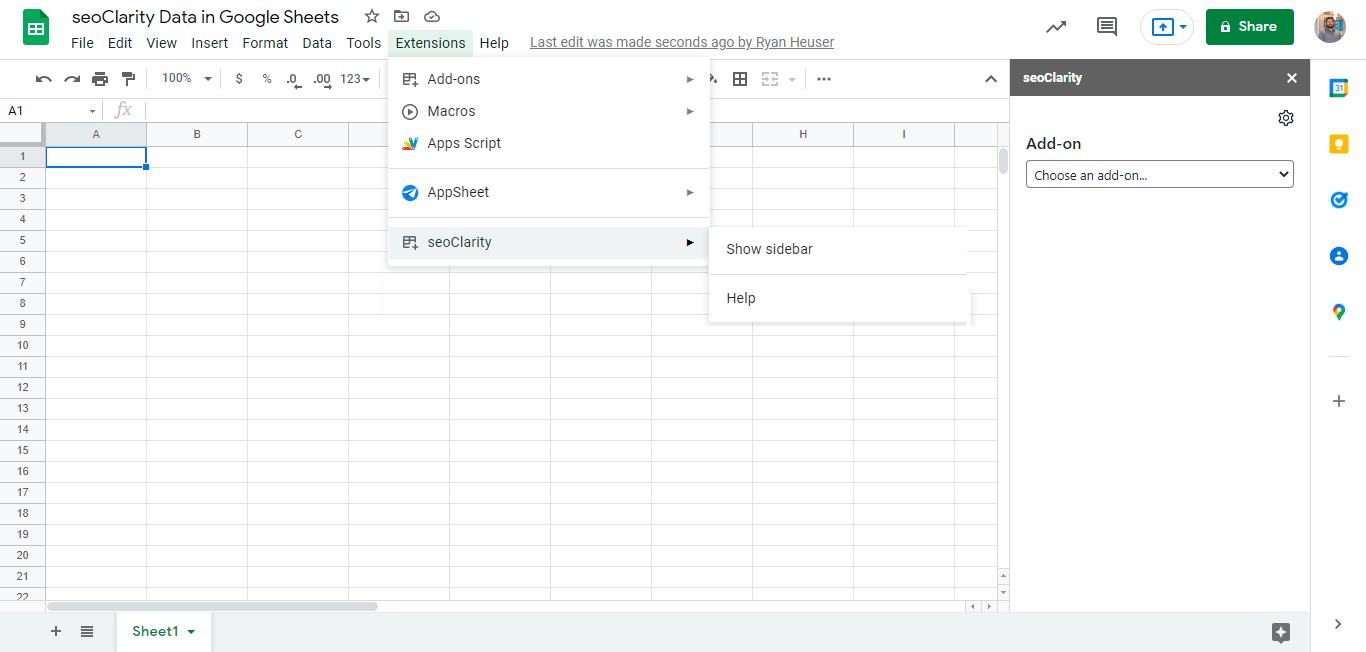Image resolution: width=1366 pixels, height=652 pixels.
Task: Open the last edit history link
Action: 682,43
